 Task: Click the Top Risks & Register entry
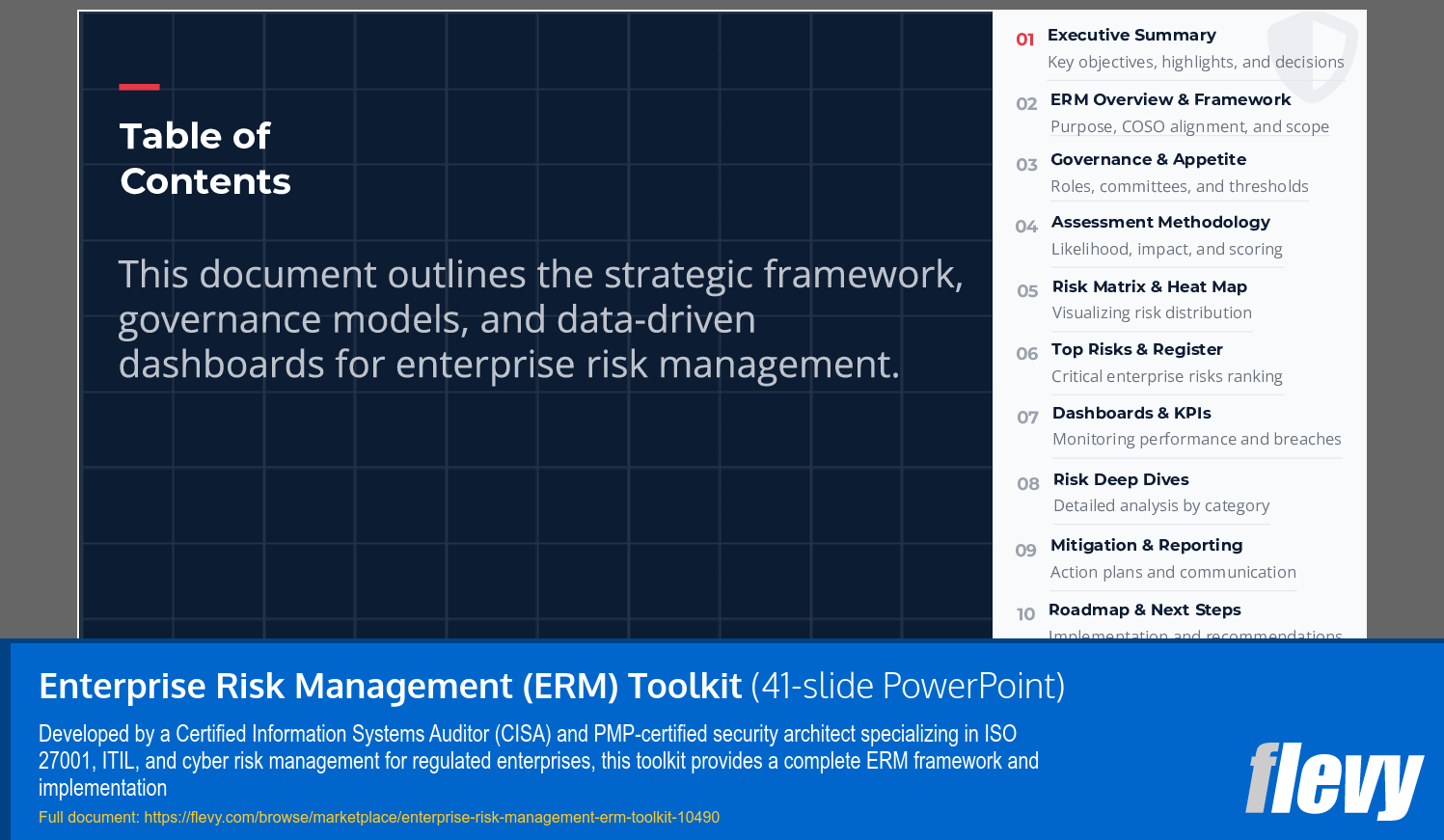[1136, 349]
